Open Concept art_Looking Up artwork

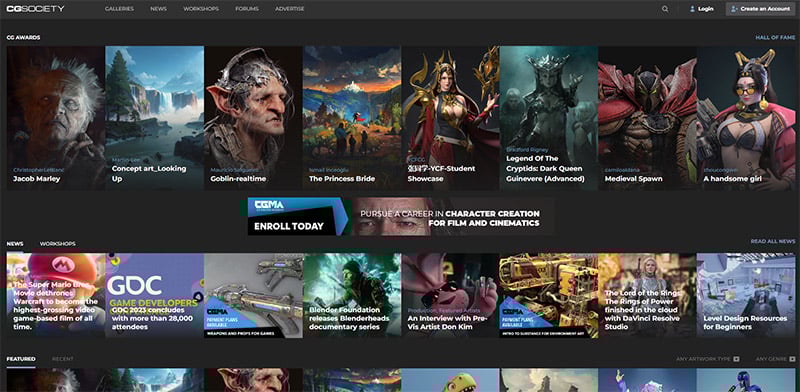click(154, 118)
